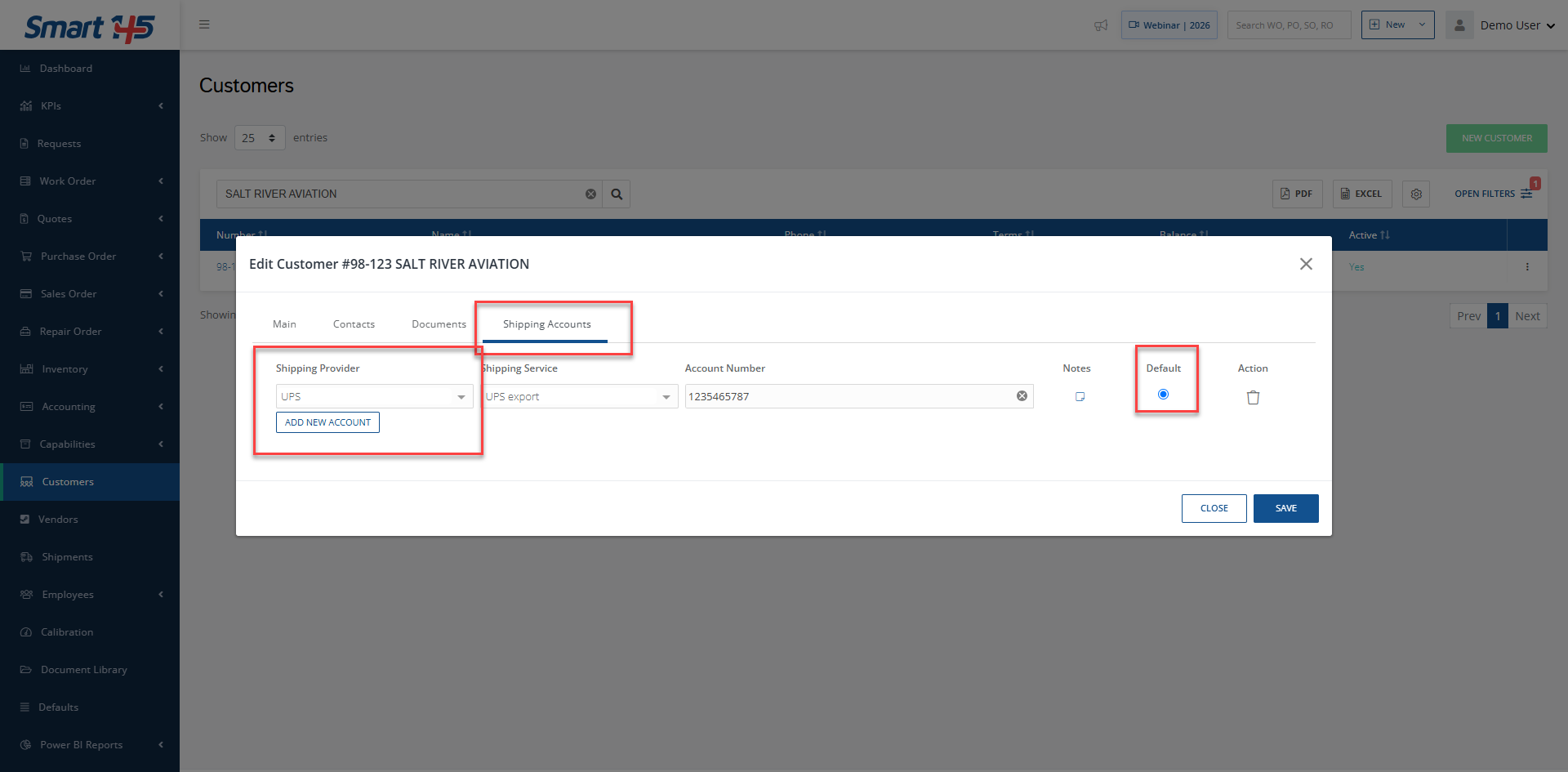This screenshot has height=772, width=1568.
Task: Close the Edit Customer dialog with X
Action: click(1306, 264)
